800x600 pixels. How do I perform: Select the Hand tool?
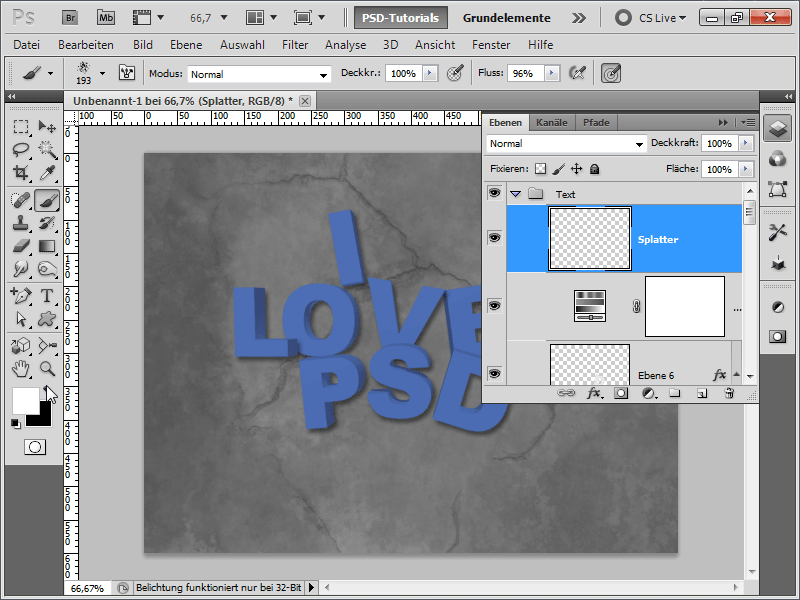pos(21,368)
